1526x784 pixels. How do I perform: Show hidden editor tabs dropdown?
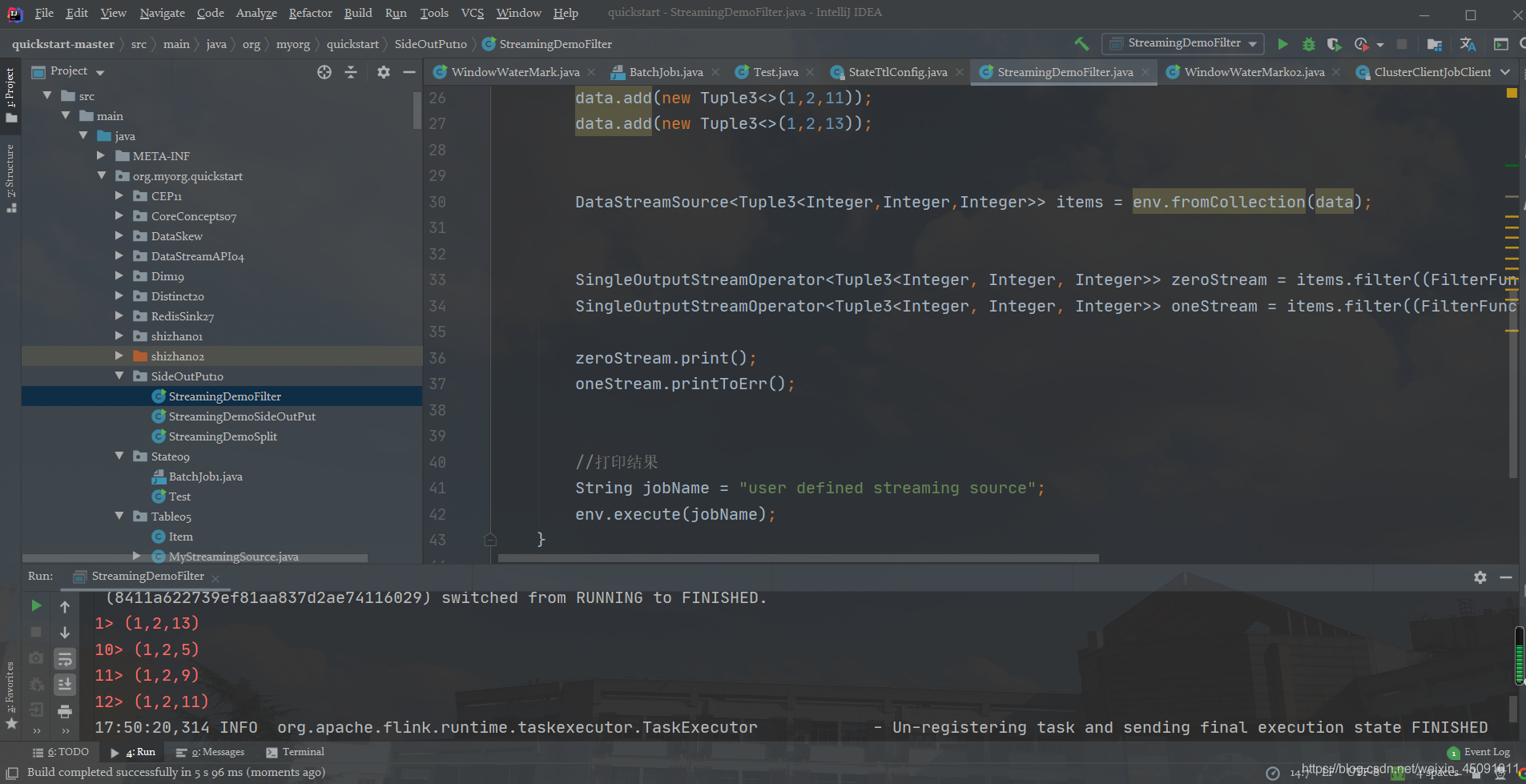click(1505, 72)
